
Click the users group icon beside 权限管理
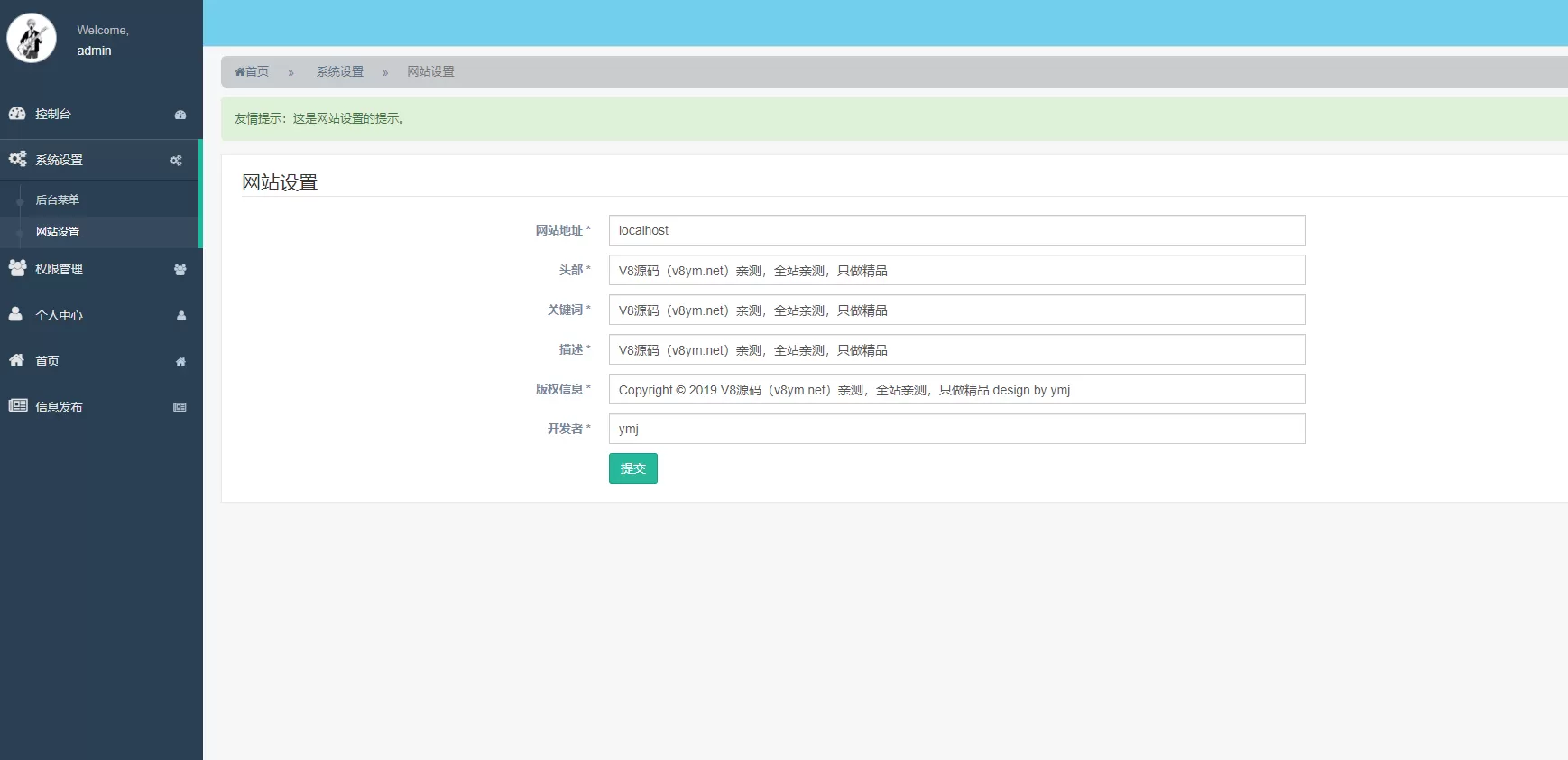tap(17, 268)
